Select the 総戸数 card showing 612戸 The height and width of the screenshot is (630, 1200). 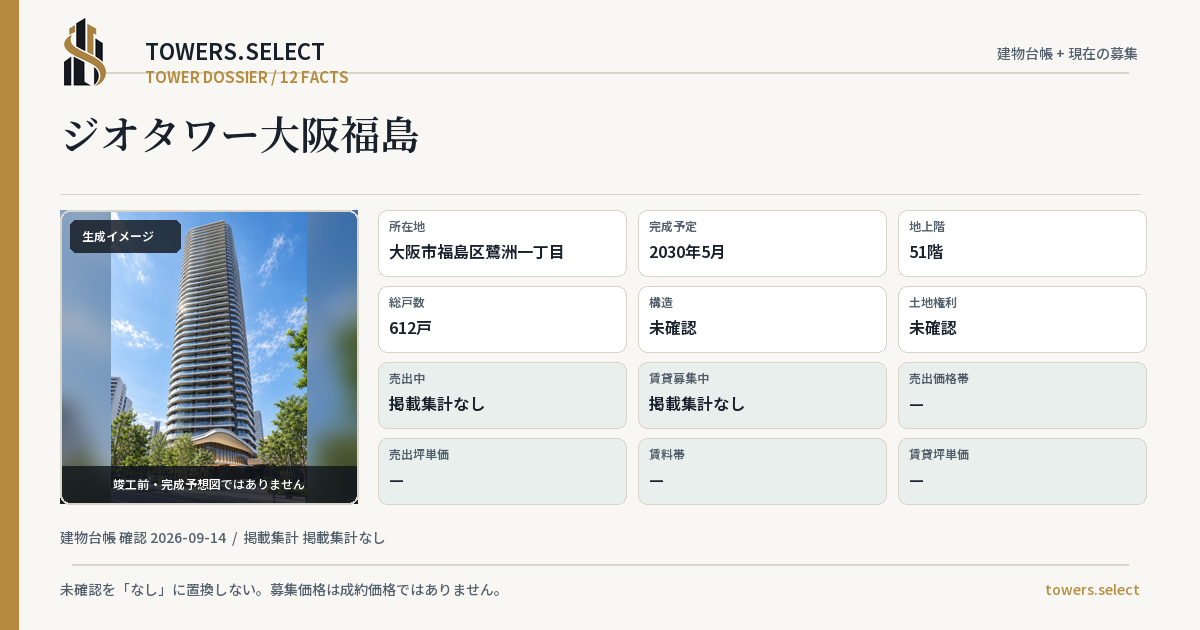point(502,319)
